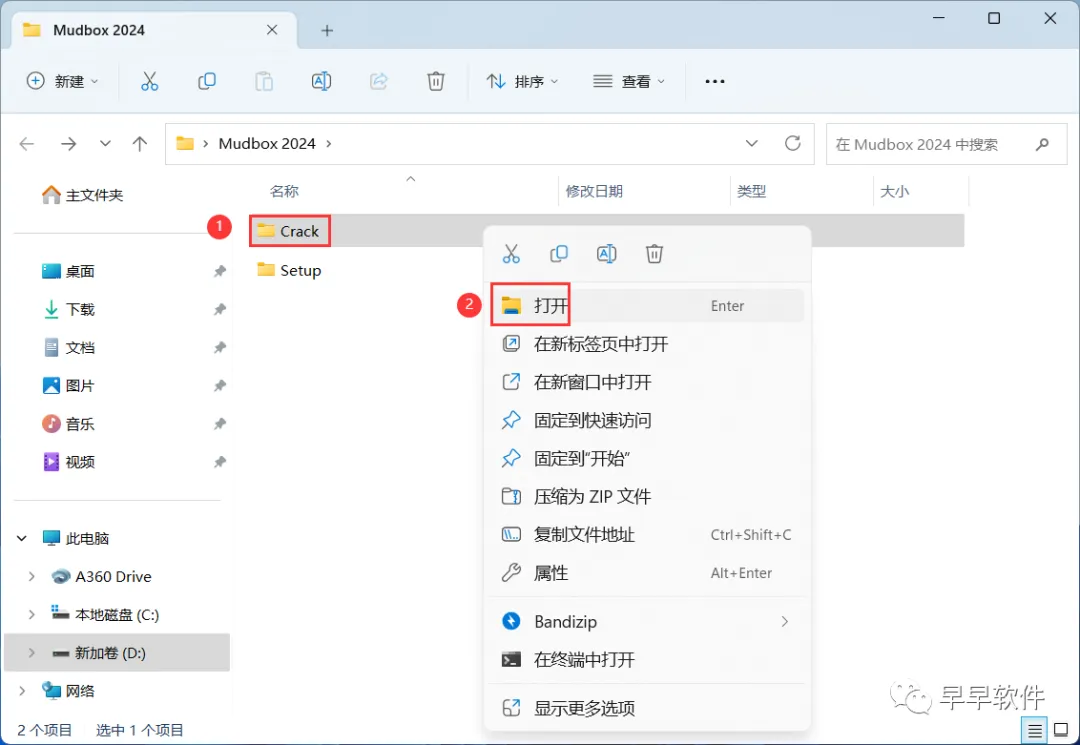This screenshot has height=745, width=1080.
Task: Choose 压缩为 ZIP 文件 in the context menu
Action: pos(647,496)
